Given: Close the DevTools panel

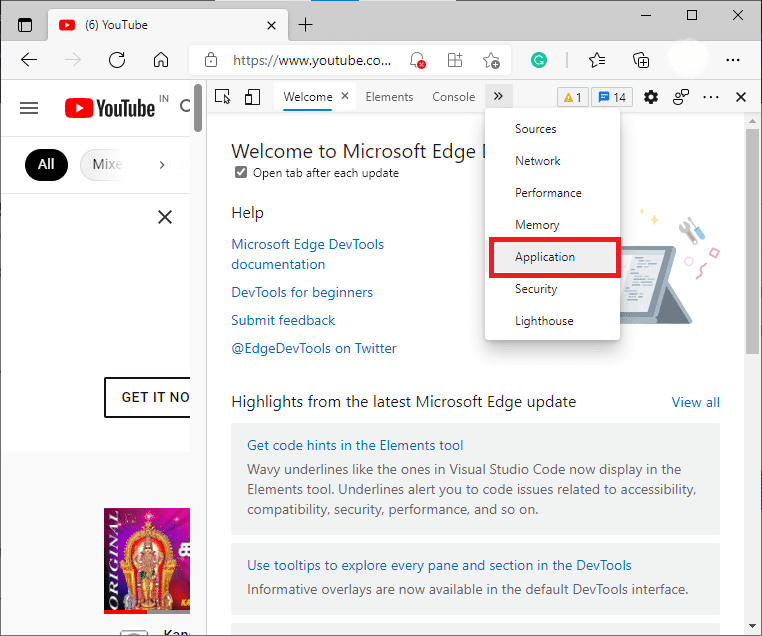Looking at the screenshot, I should (x=741, y=97).
